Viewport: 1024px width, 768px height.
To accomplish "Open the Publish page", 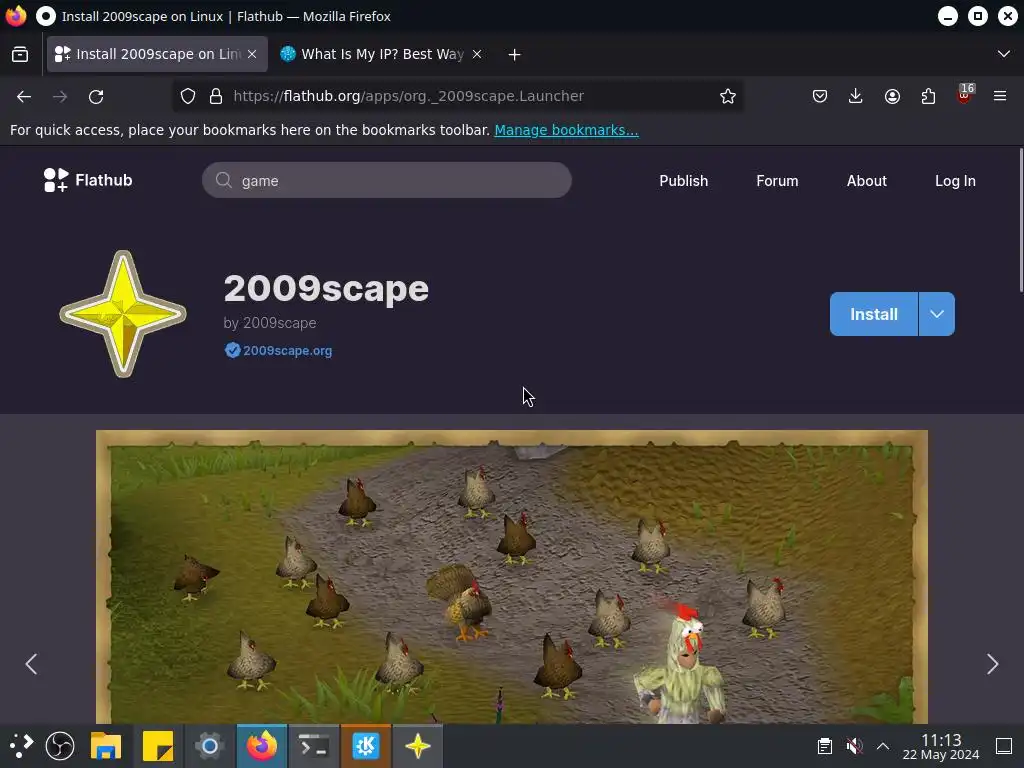I will coord(683,181).
